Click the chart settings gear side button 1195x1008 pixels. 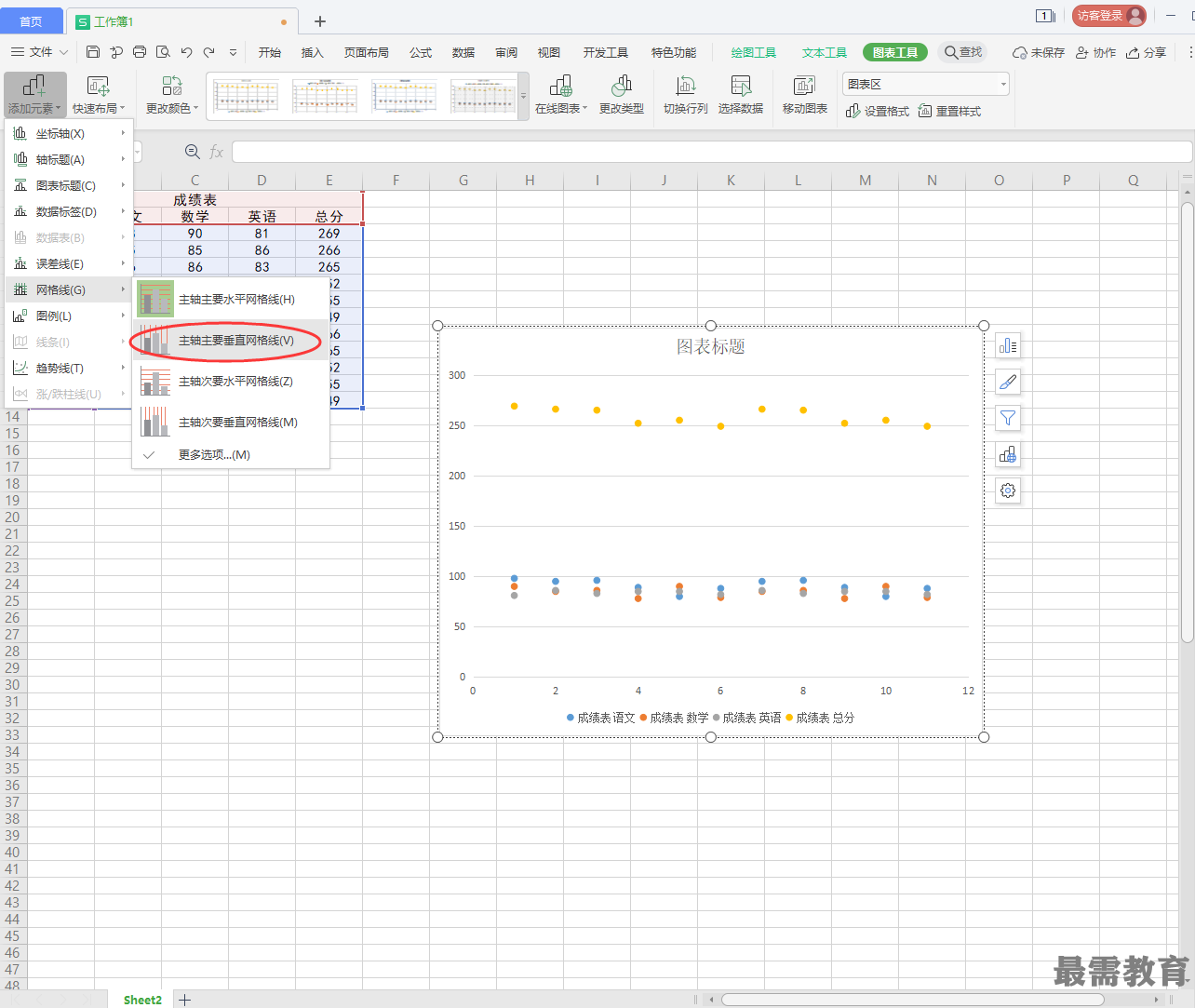1008,491
